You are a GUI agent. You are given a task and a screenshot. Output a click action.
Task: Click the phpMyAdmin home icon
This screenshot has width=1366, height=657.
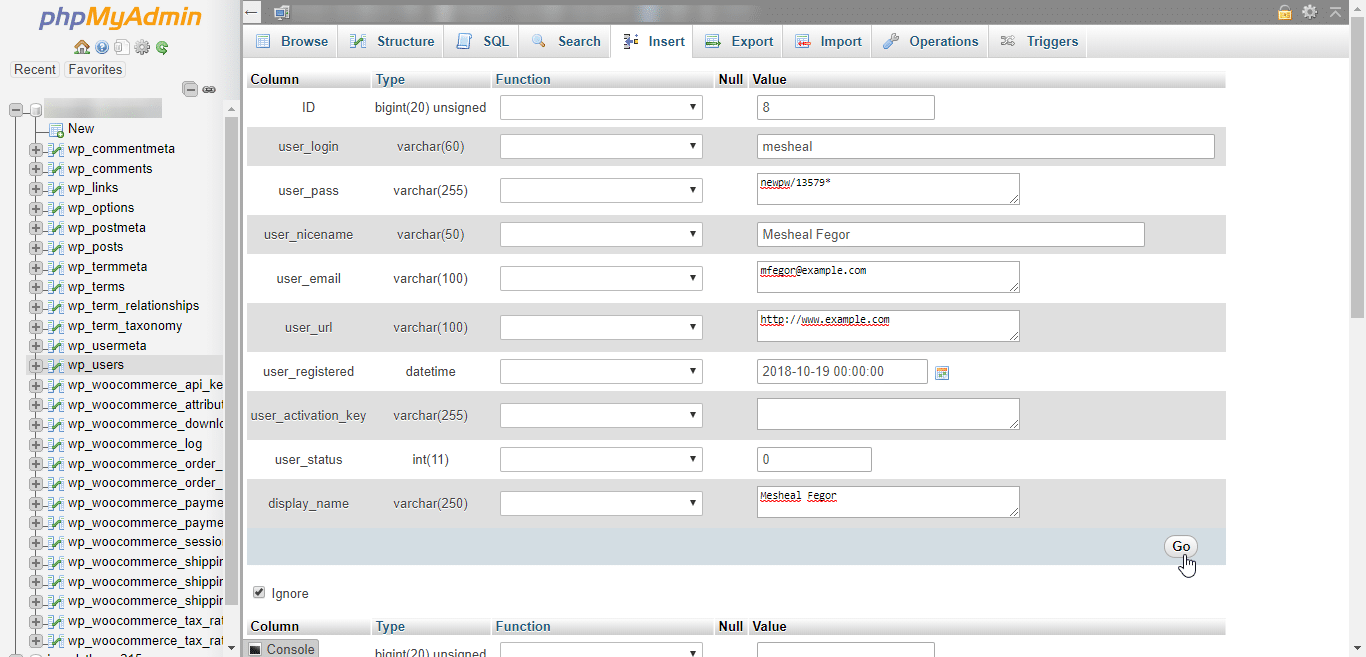[x=82, y=47]
